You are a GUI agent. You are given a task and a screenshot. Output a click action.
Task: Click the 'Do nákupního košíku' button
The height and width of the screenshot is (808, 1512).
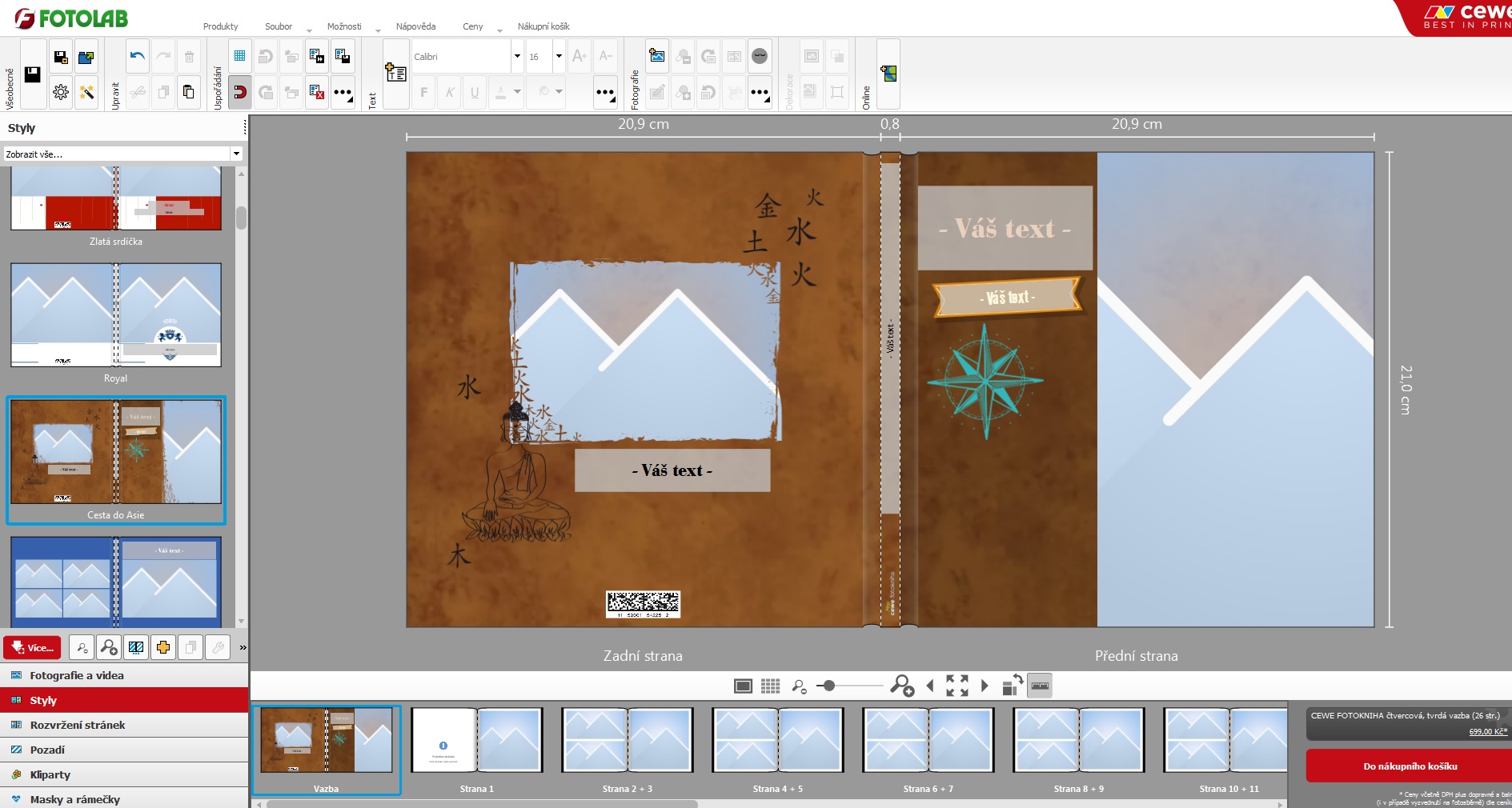coord(1410,766)
